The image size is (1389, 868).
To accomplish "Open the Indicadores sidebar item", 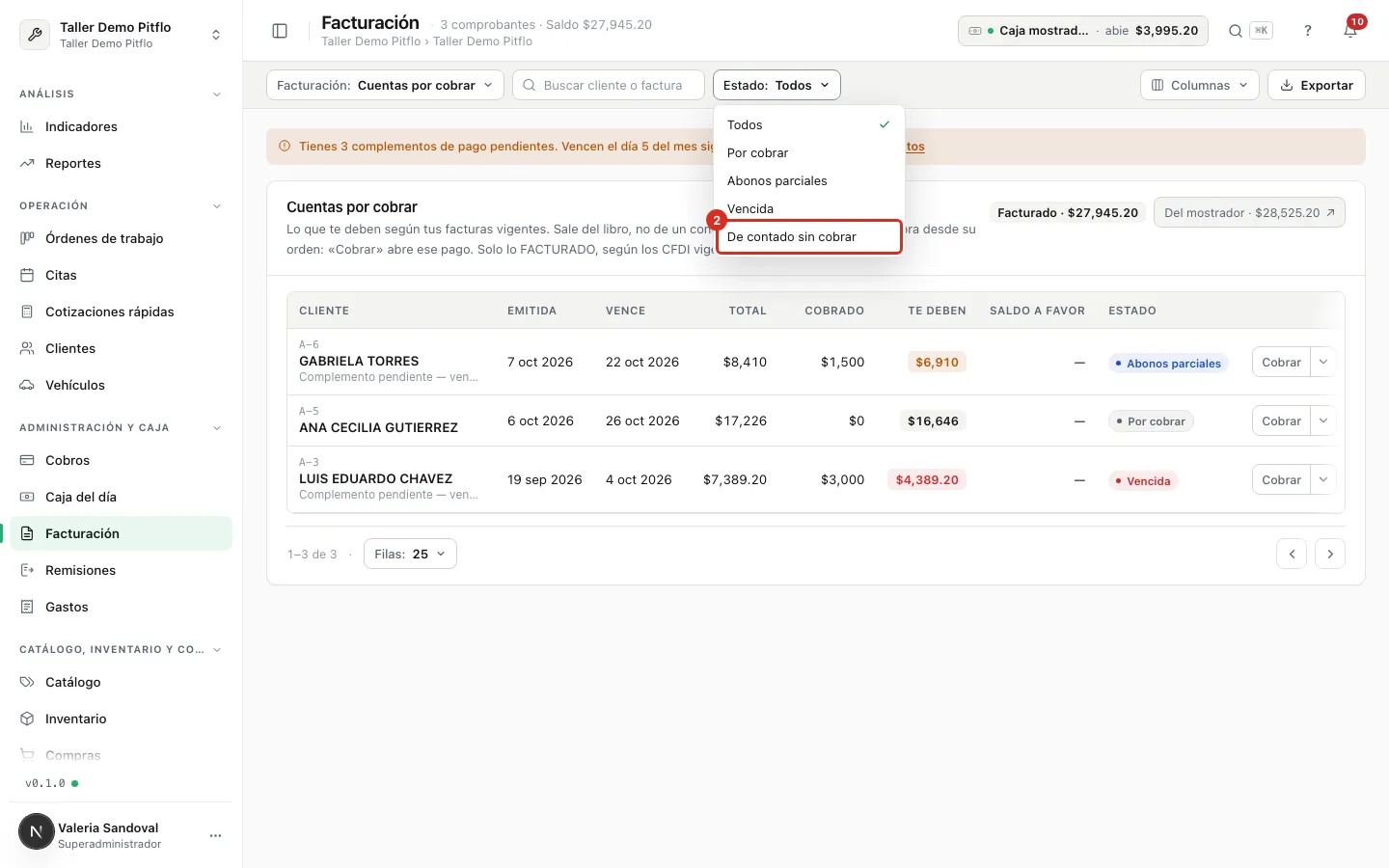I will click(121, 126).
